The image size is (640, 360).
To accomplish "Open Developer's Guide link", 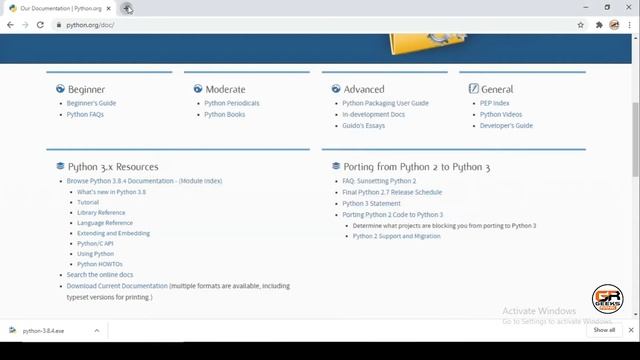I will pyautogui.click(x=506, y=126).
